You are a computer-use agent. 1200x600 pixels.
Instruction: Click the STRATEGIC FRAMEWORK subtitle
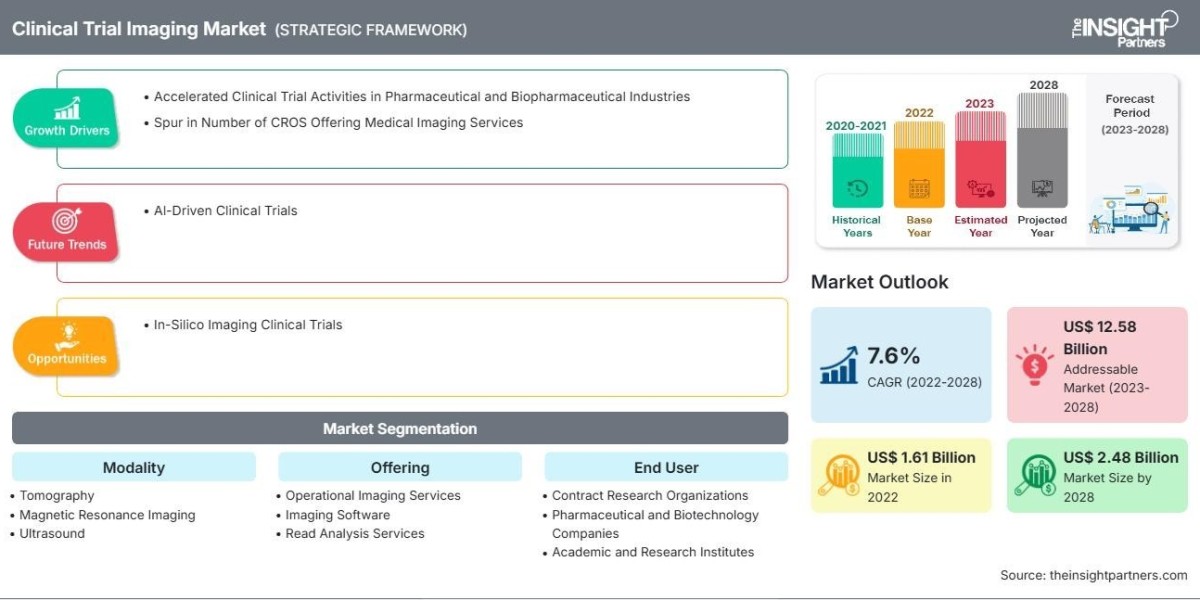[371, 30]
